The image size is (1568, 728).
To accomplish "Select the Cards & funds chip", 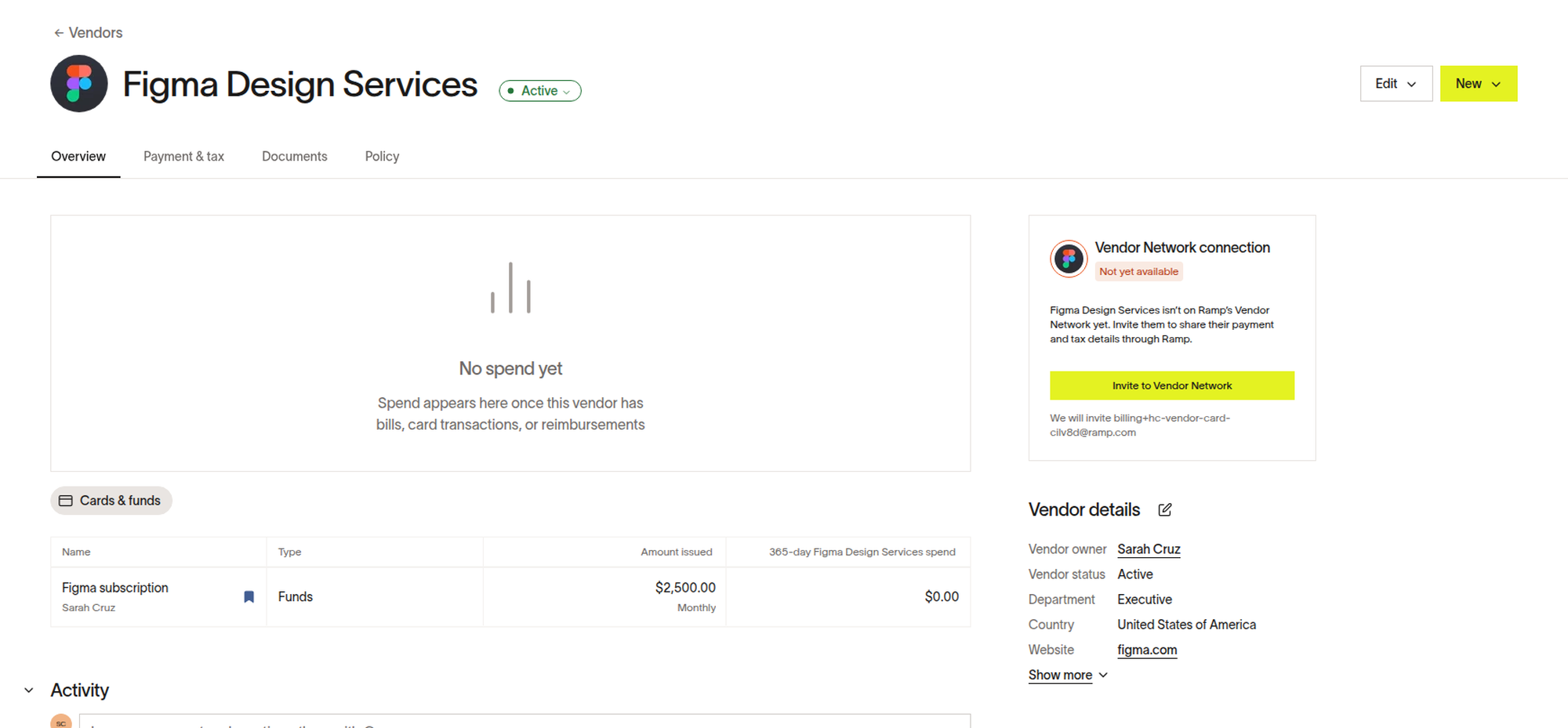I will click(111, 501).
